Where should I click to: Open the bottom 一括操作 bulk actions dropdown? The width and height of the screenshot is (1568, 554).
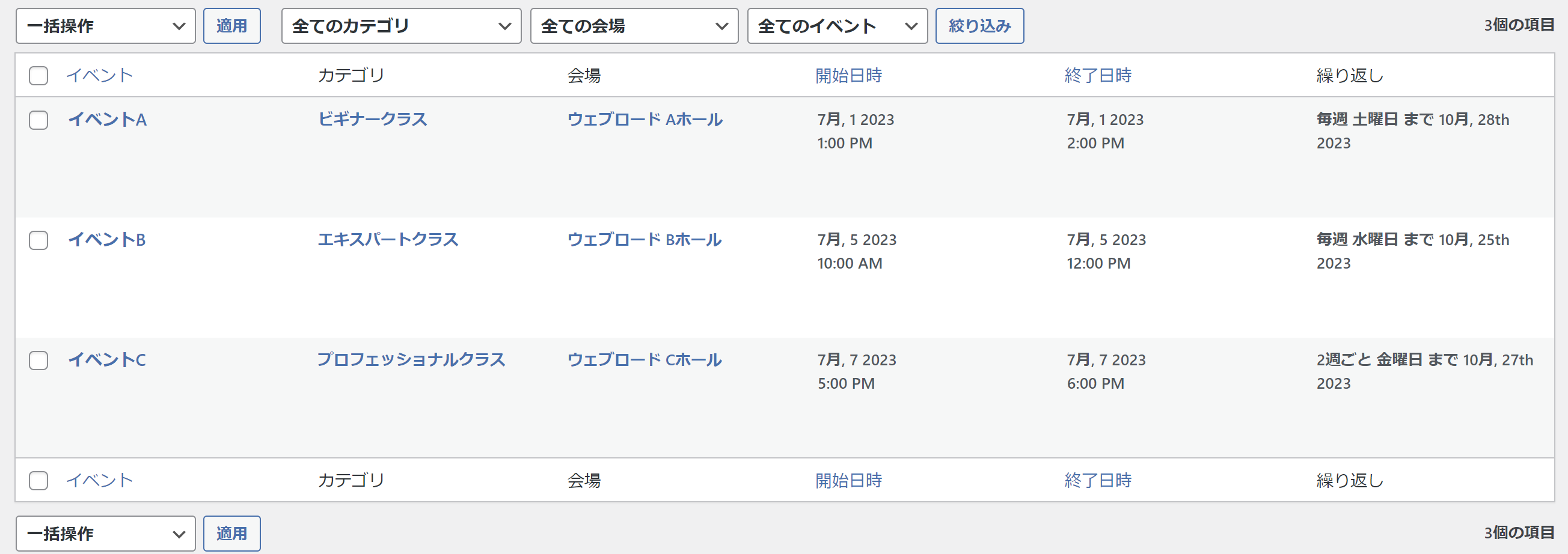coord(105,534)
